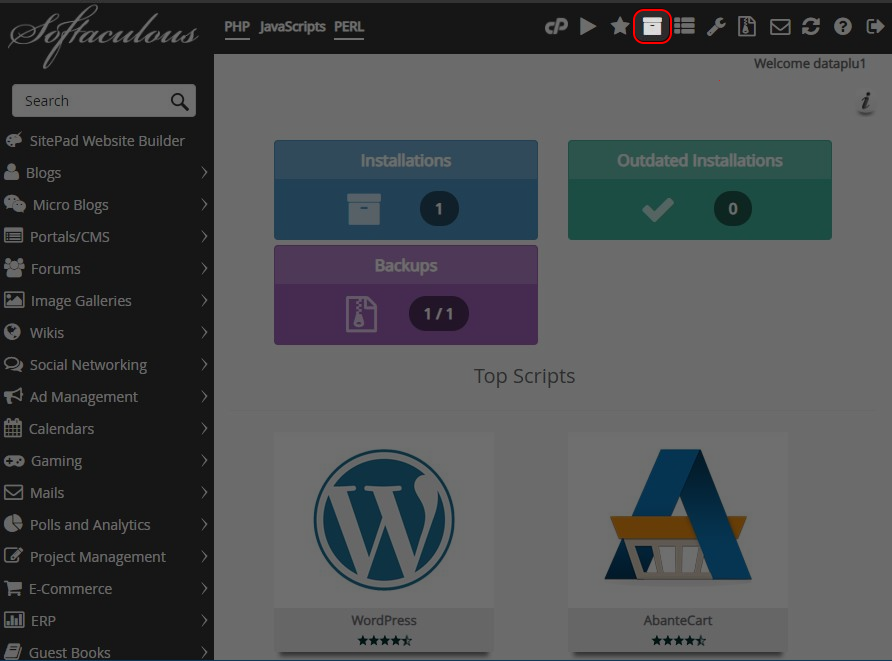The width and height of the screenshot is (892, 661).
Task: Click the play (demos) icon in toolbar
Action: [x=588, y=27]
